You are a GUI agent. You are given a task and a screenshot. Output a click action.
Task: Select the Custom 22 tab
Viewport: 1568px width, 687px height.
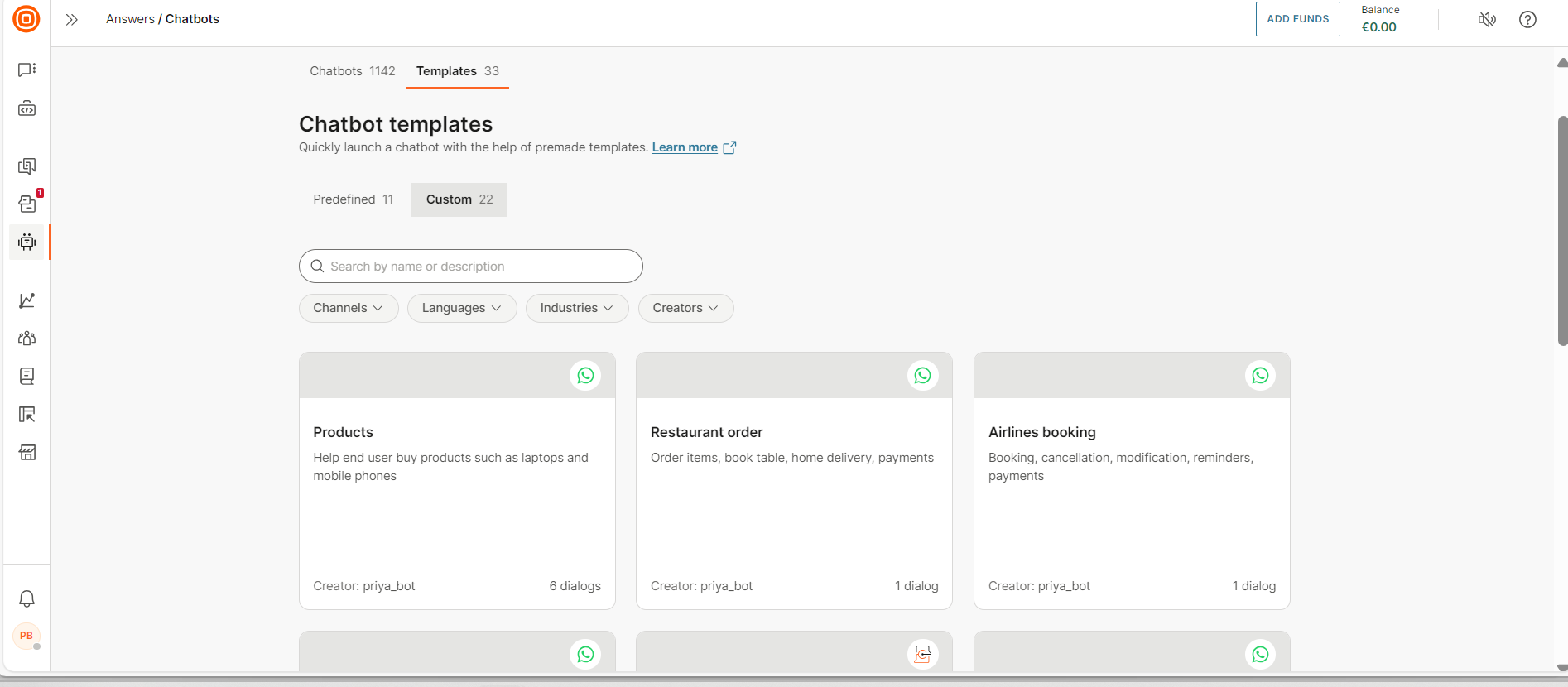point(459,199)
